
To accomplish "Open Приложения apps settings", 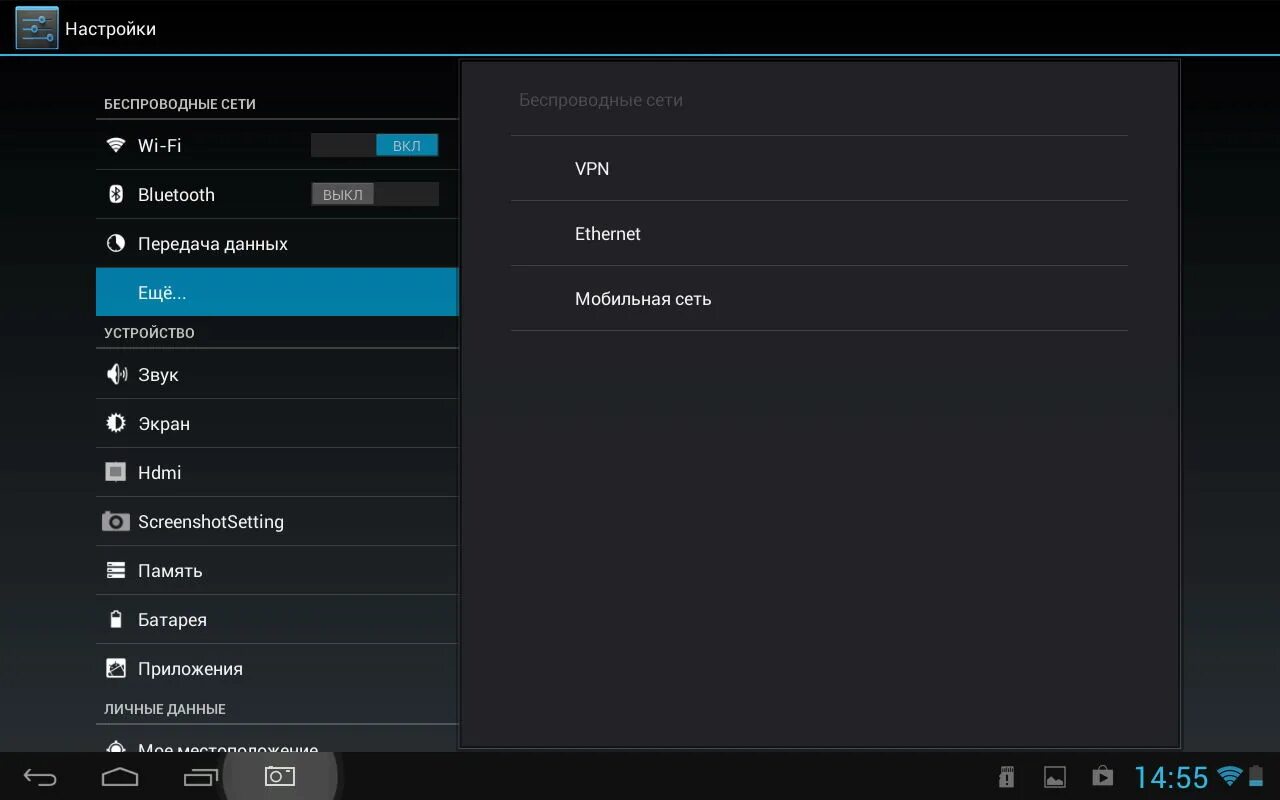I will [x=277, y=668].
